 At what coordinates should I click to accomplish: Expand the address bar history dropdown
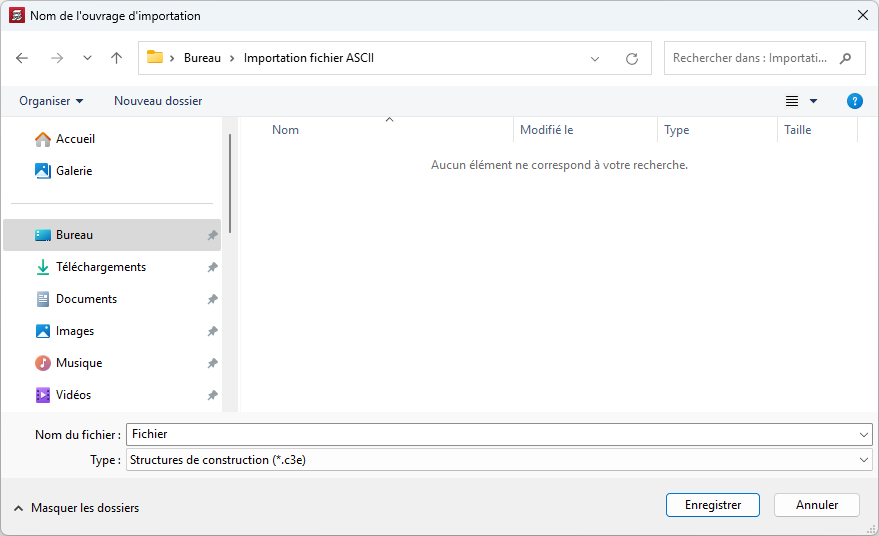(595, 59)
